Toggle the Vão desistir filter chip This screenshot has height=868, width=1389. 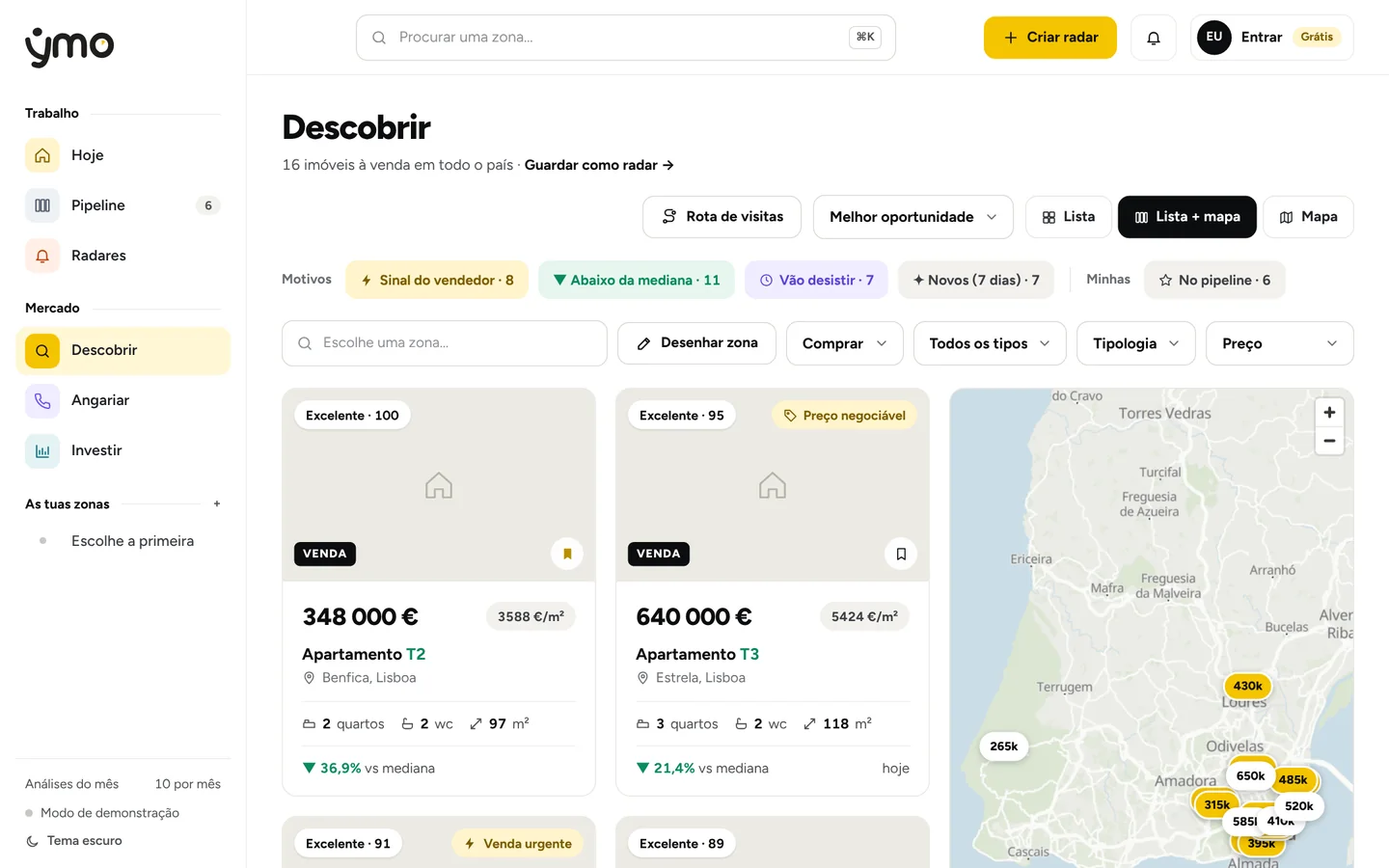pos(816,280)
